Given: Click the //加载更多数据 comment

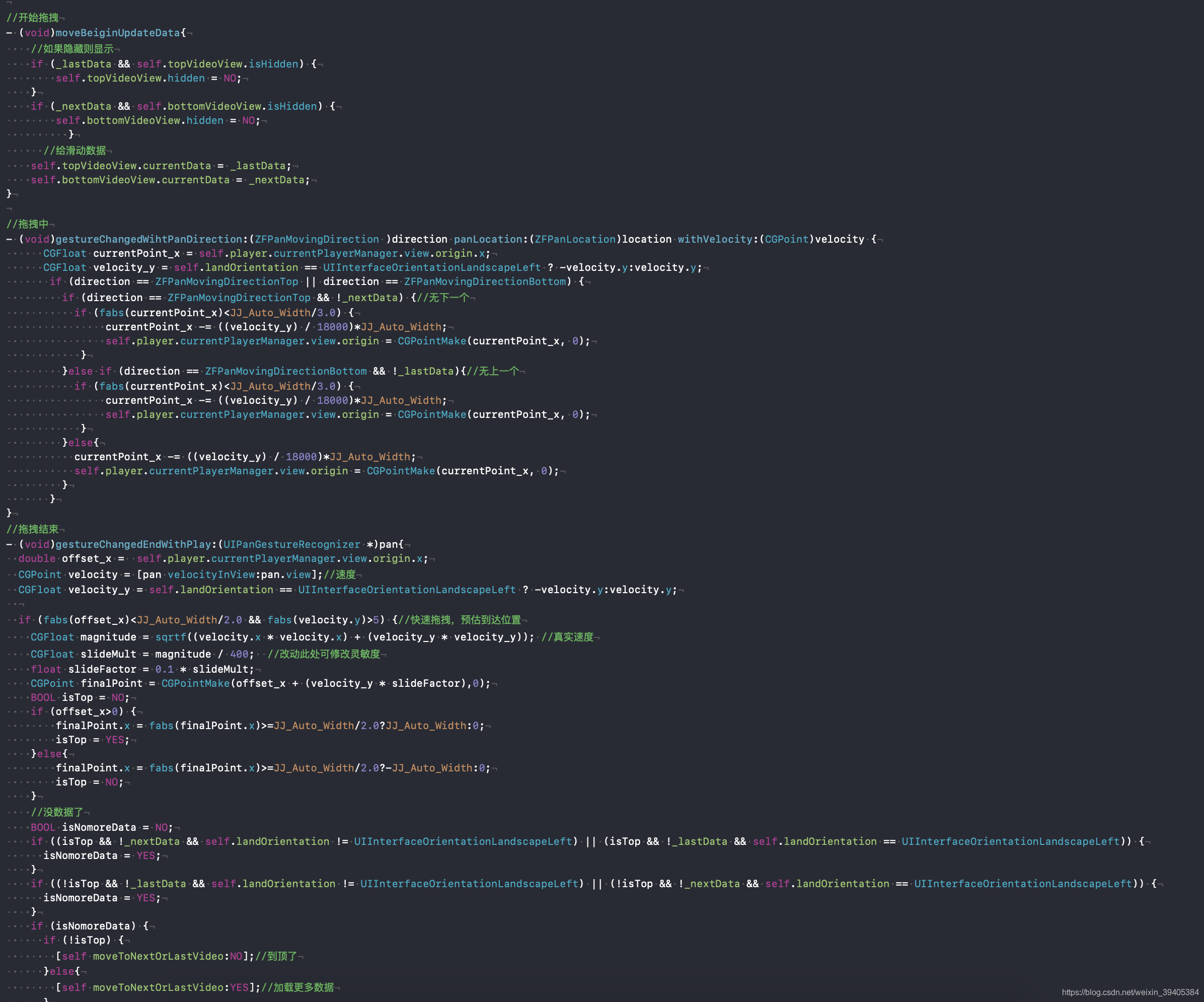Looking at the screenshot, I should coord(297,987).
